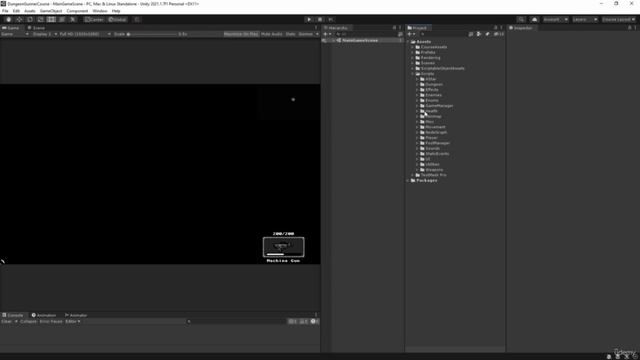Switch to the Game tab
This screenshot has width=640, height=360.
point(11,28)
